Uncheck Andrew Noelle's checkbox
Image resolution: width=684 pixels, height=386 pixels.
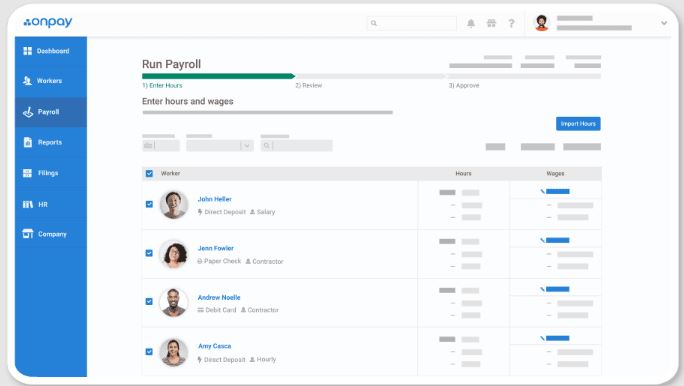149,301
